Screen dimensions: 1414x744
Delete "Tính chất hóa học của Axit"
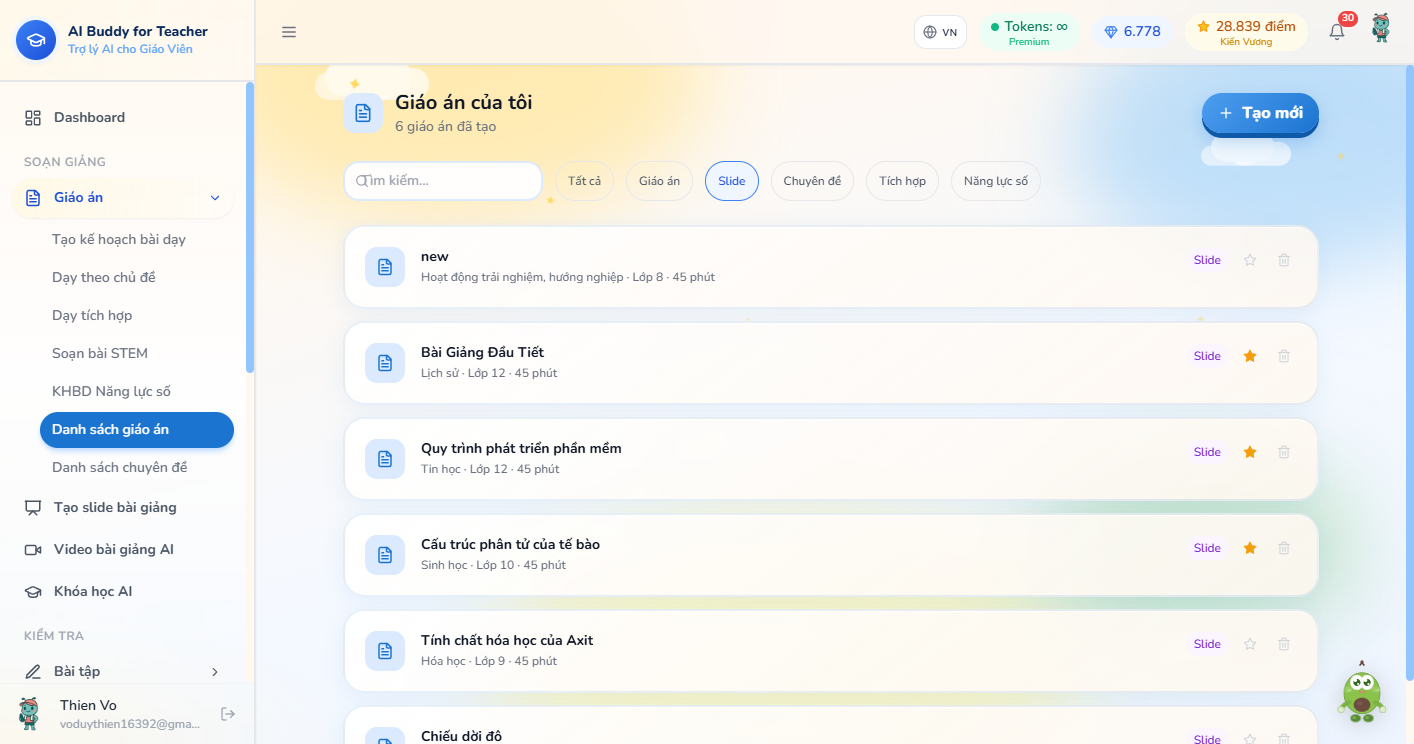[x=1284, y=644]
